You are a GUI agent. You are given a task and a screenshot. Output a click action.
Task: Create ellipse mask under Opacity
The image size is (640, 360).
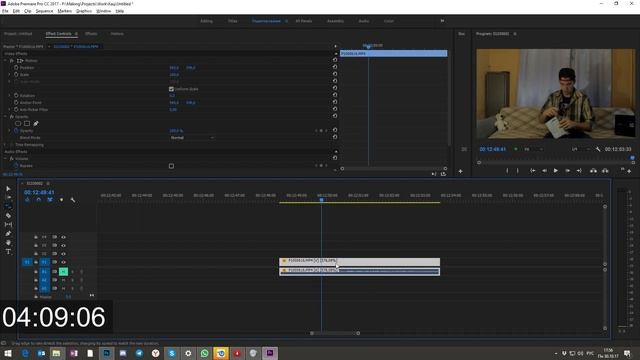click(18, 123)
